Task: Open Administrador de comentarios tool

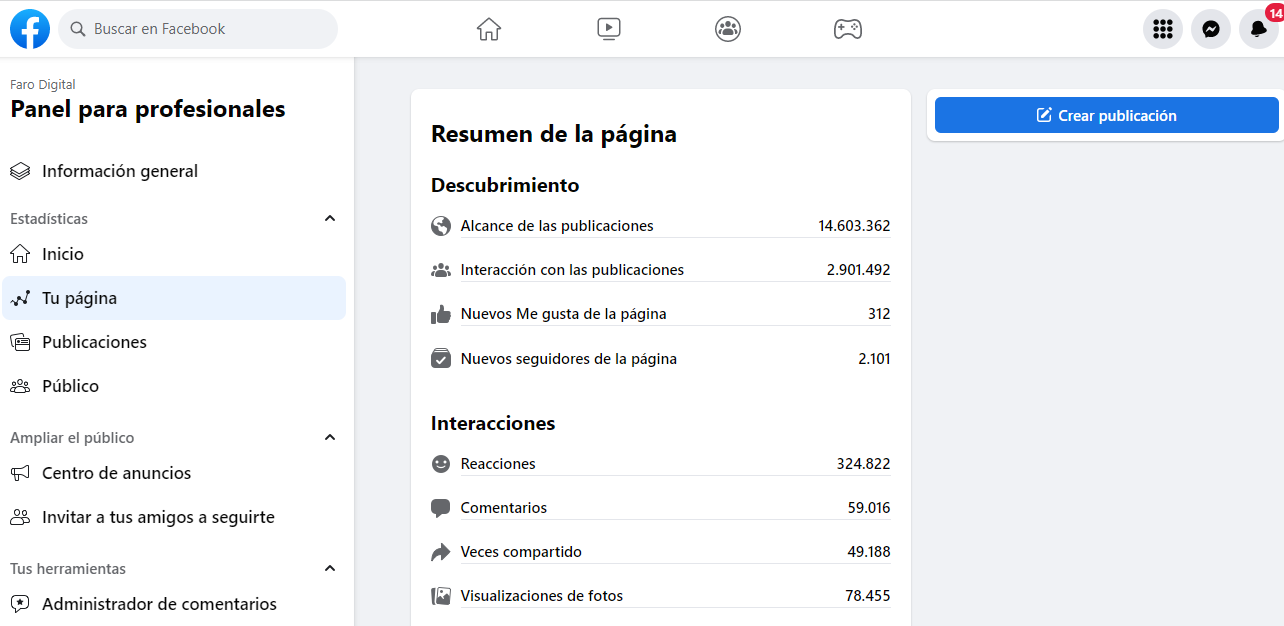Action: tap(159, 604)
